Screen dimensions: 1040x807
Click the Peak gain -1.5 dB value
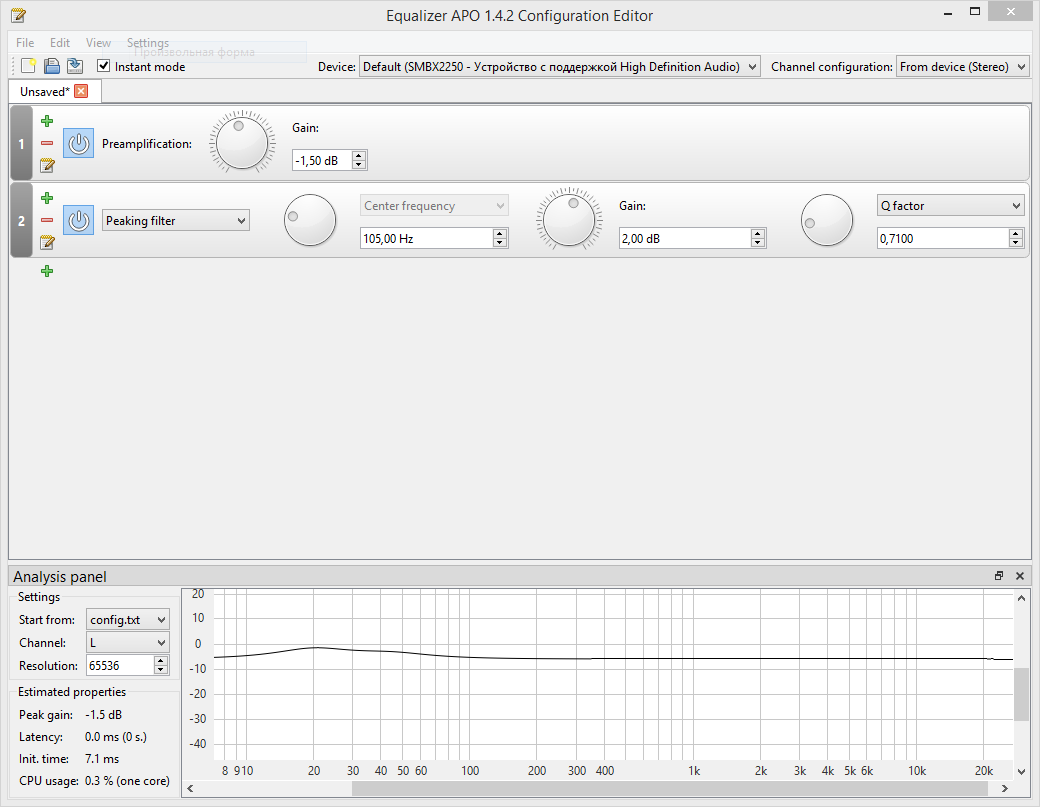[x=103, y=715]
